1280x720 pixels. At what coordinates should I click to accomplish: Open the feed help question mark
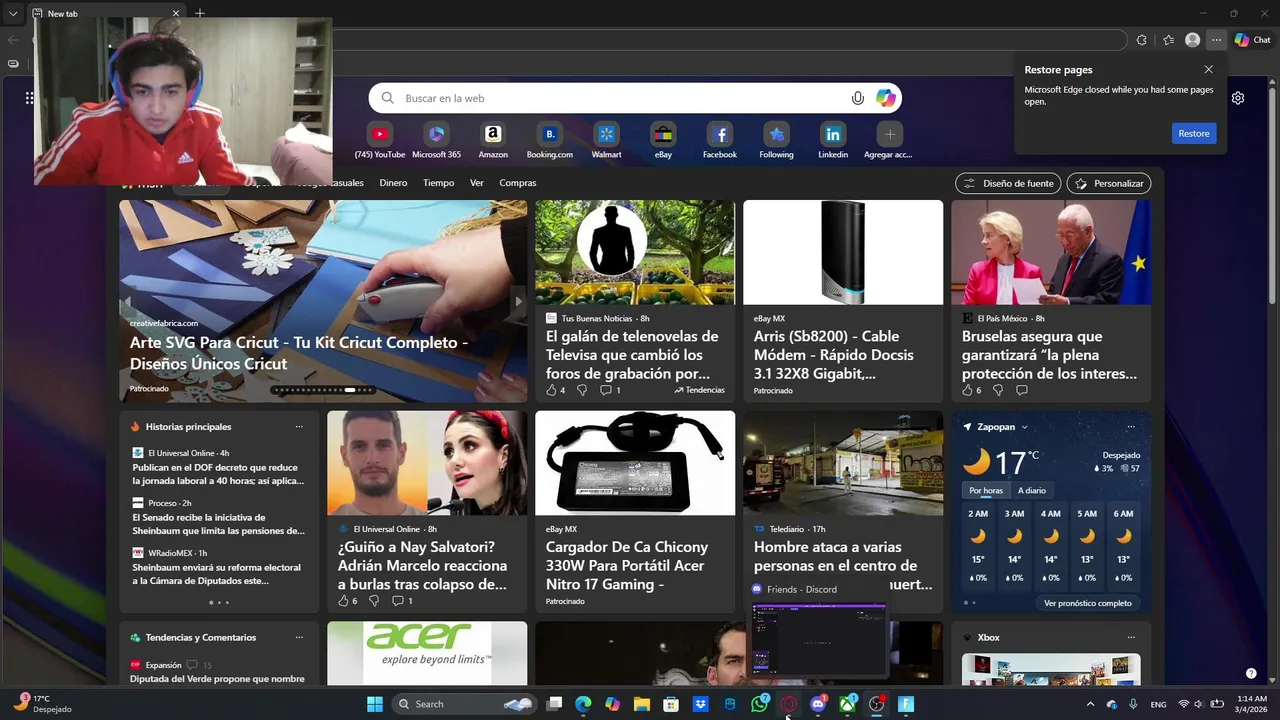(1250, 673)
